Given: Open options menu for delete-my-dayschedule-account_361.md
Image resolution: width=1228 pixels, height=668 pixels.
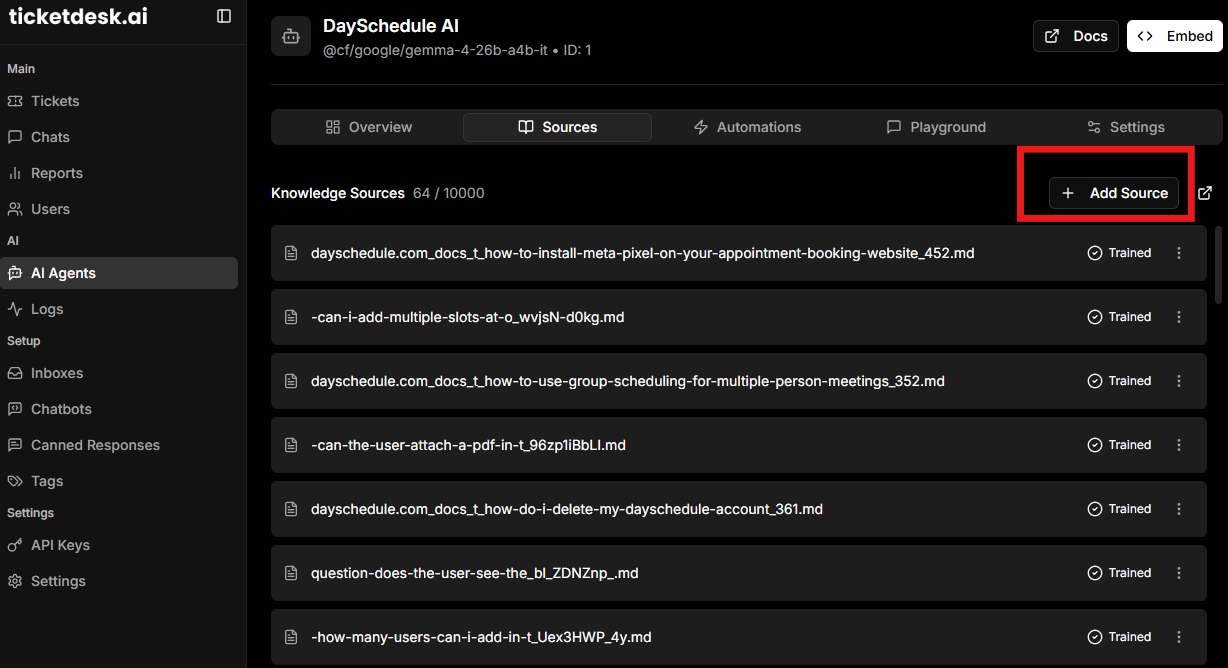Looking at the screenshot, I should 1179,509.
